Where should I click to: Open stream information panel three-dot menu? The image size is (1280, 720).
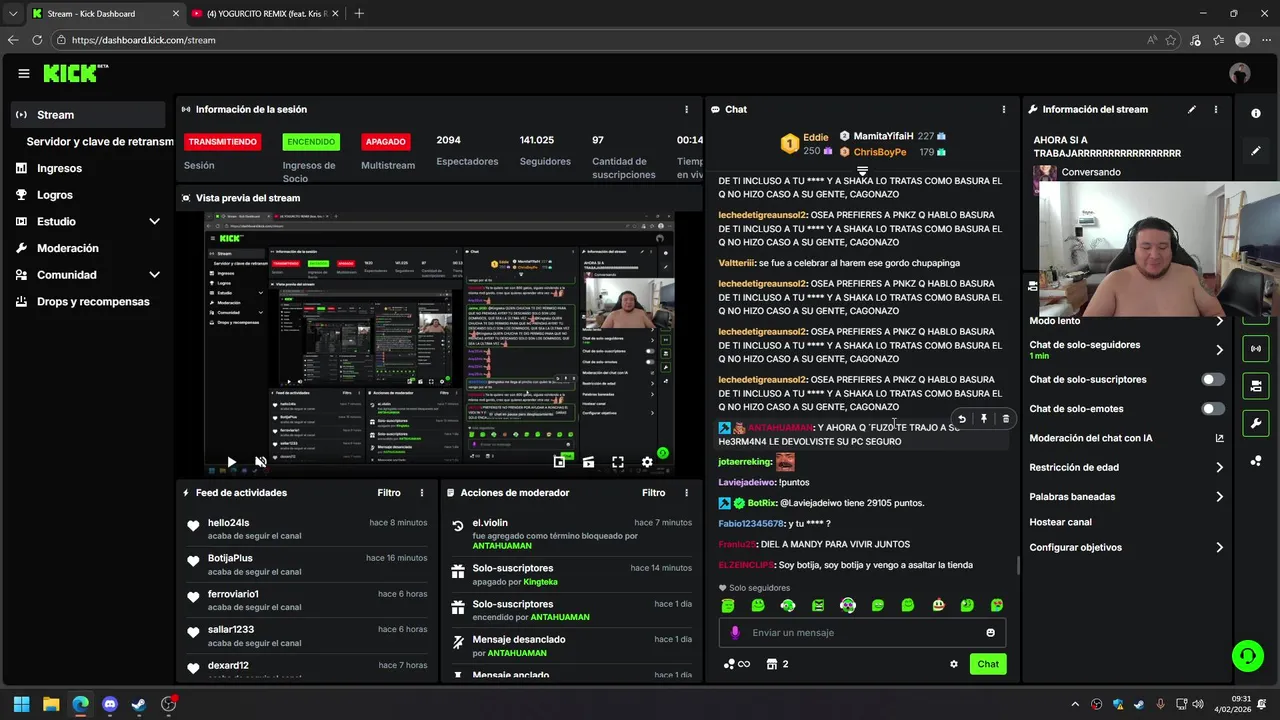tap(1216, 109)
